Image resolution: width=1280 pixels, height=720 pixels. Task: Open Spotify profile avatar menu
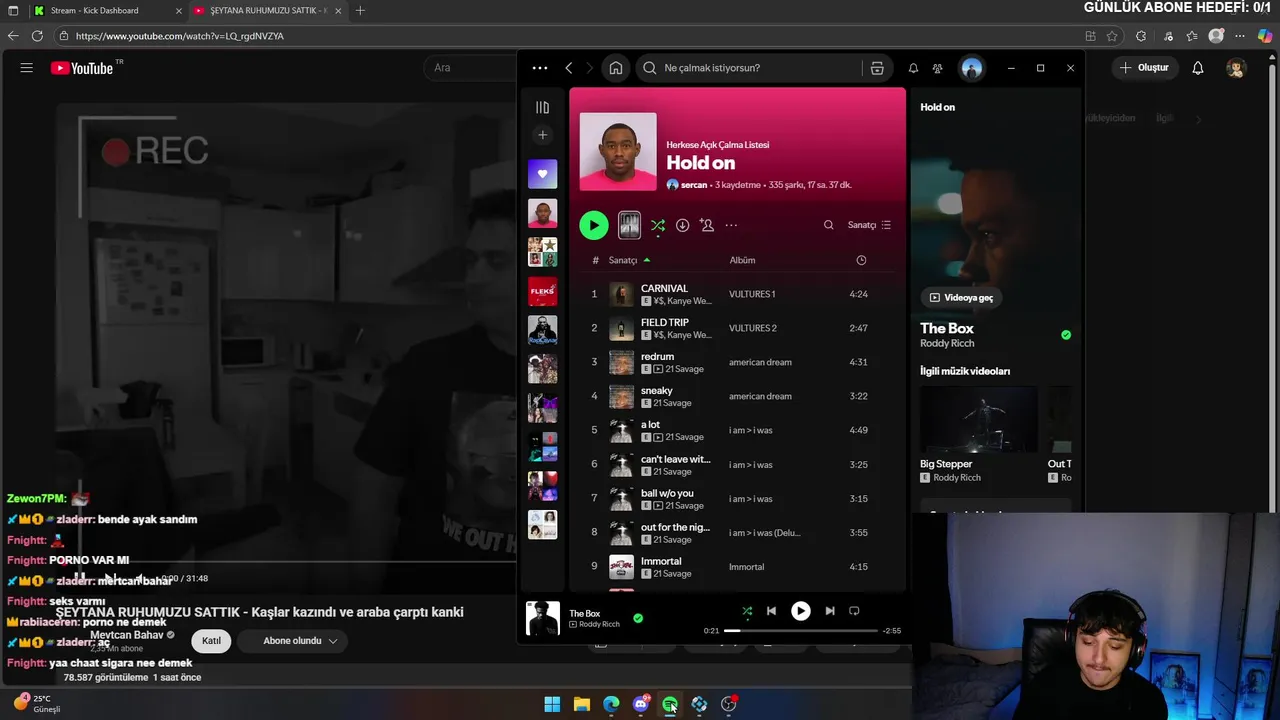coord(971,68)
